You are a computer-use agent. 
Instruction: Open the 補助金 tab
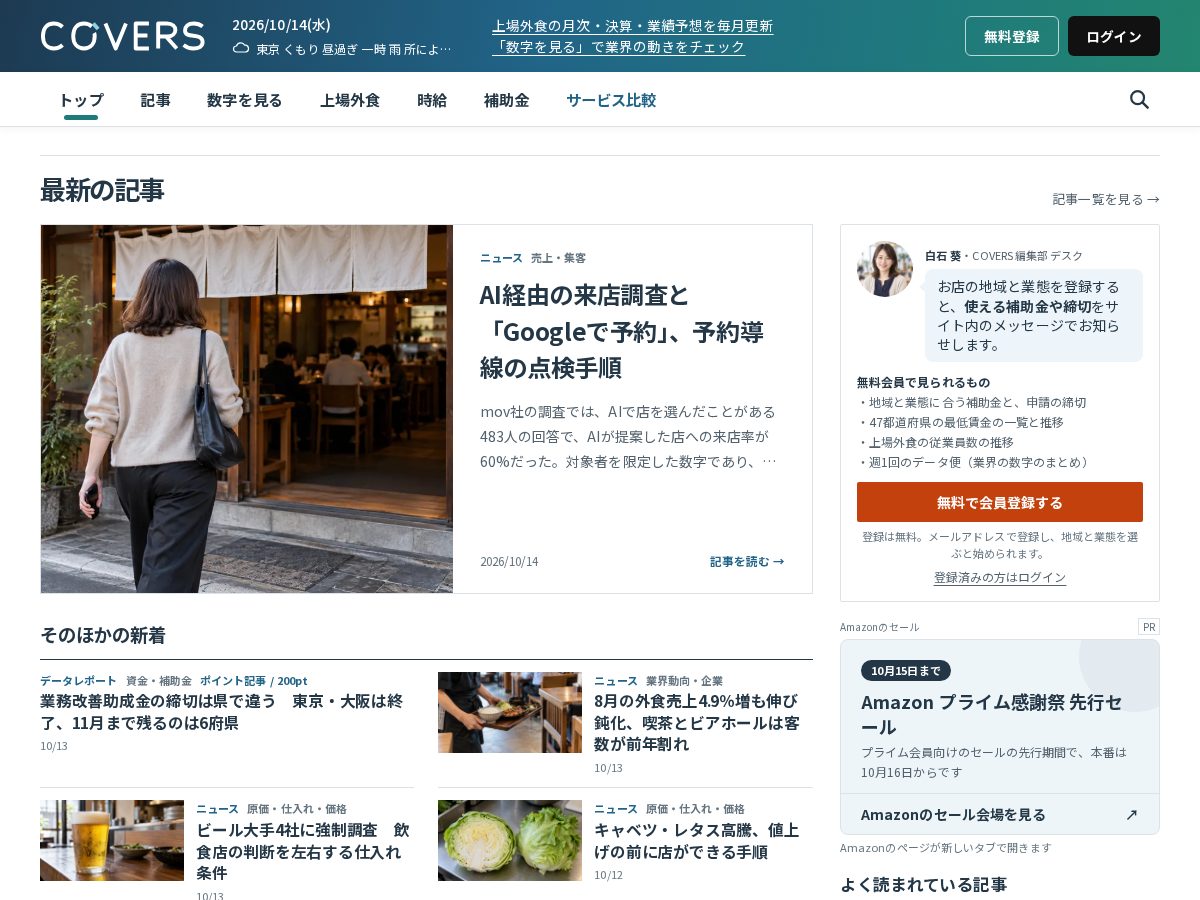point(506,100)
